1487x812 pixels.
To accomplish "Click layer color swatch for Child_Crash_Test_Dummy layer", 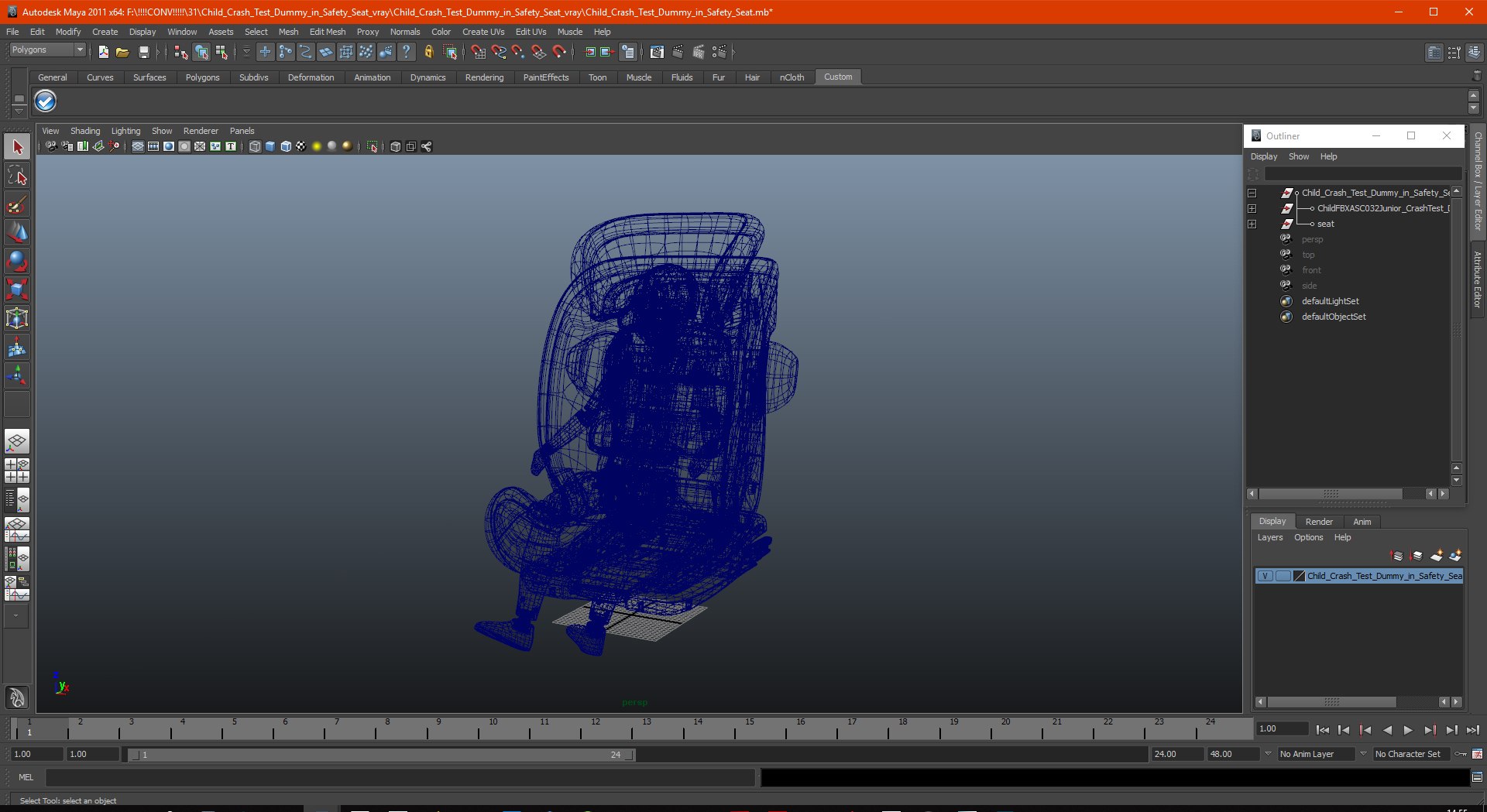I will 1300,576.
